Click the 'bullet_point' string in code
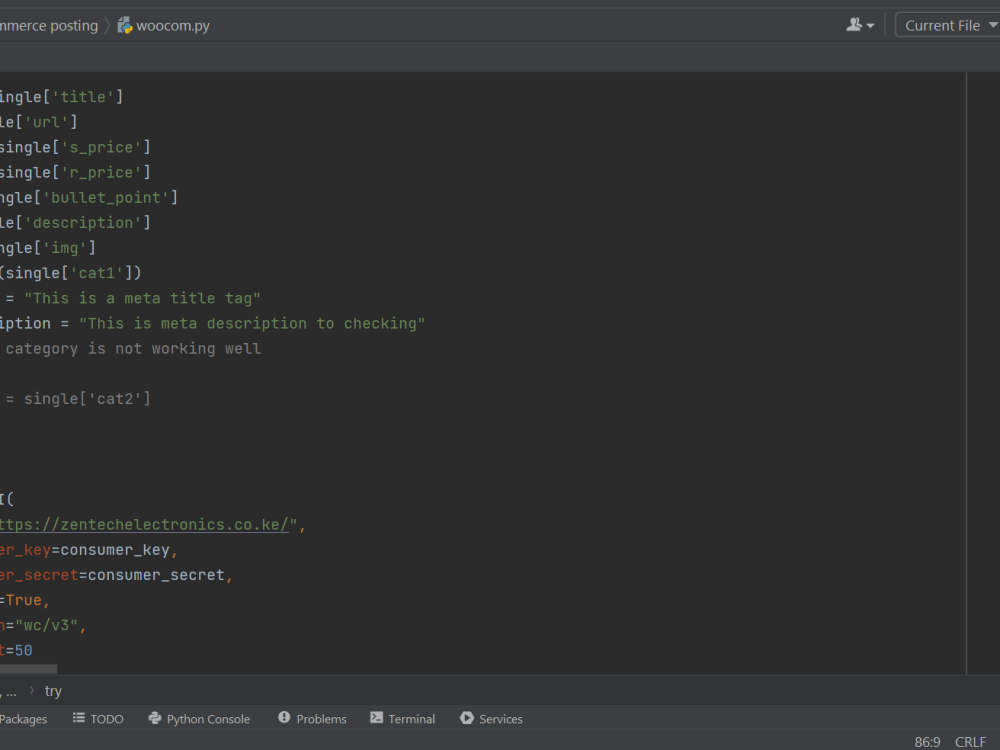 pyautogui.click(x=105, y=198)
